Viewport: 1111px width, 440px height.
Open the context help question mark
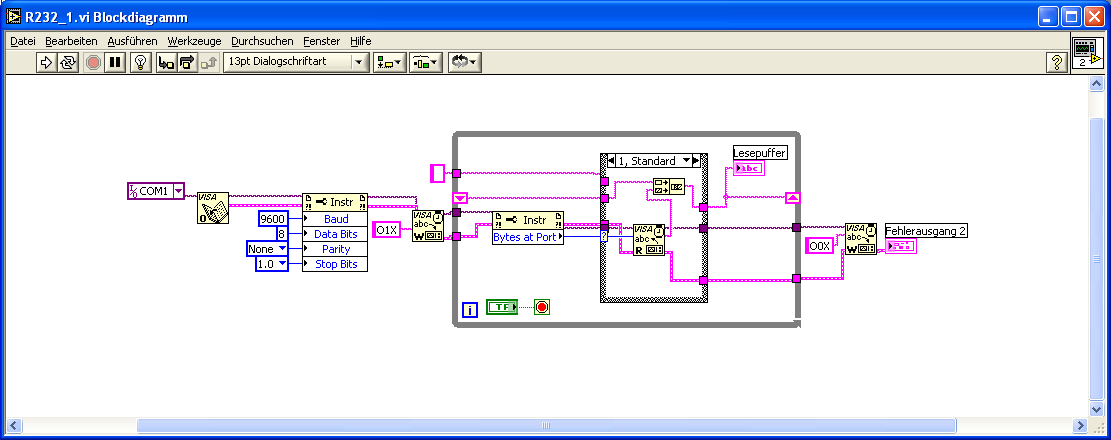1057,62
